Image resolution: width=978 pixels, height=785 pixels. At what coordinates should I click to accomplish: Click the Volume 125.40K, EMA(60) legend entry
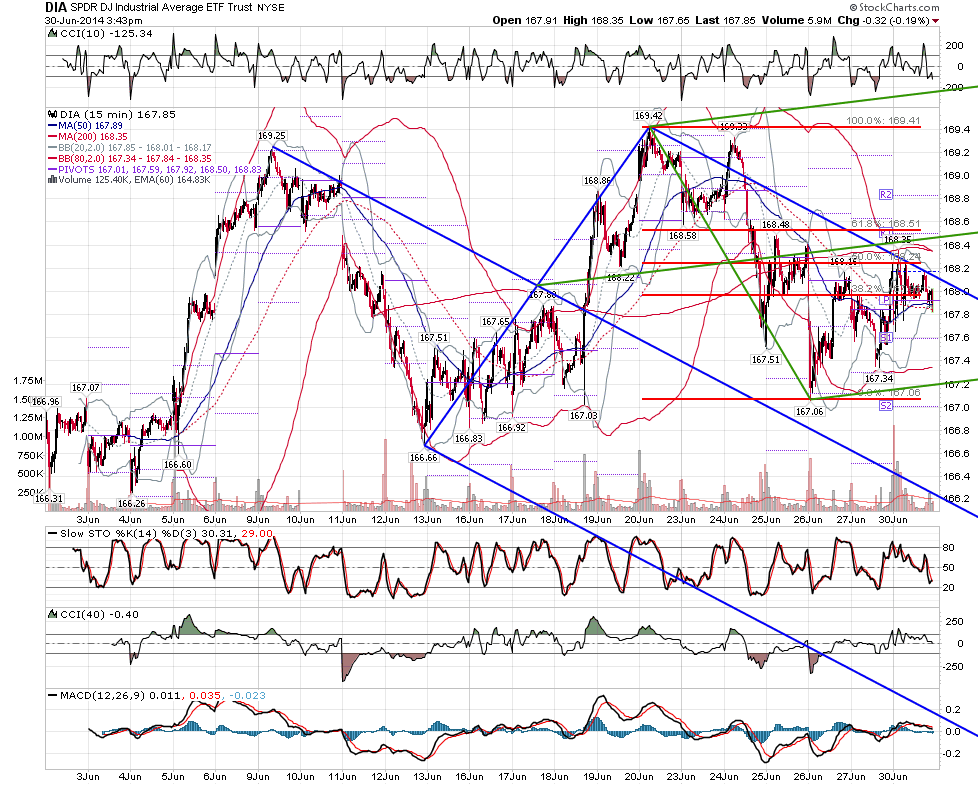[129, 180]
